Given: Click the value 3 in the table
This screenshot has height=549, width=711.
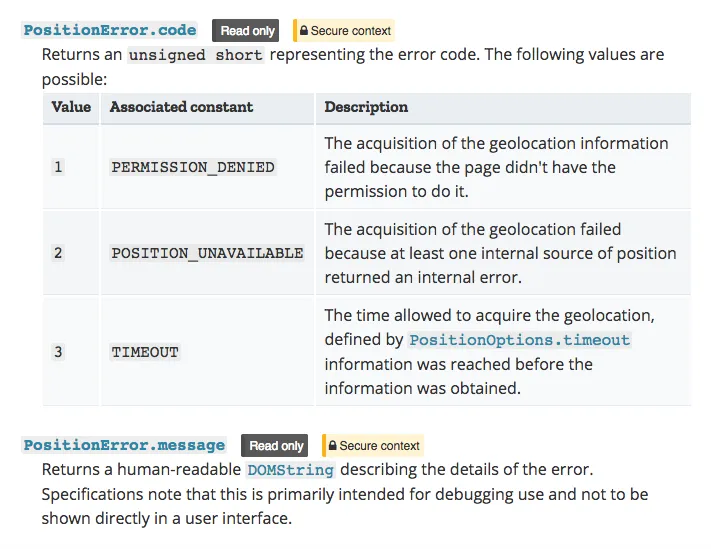Looking at the screenshot, I should [x=58, y=352].
